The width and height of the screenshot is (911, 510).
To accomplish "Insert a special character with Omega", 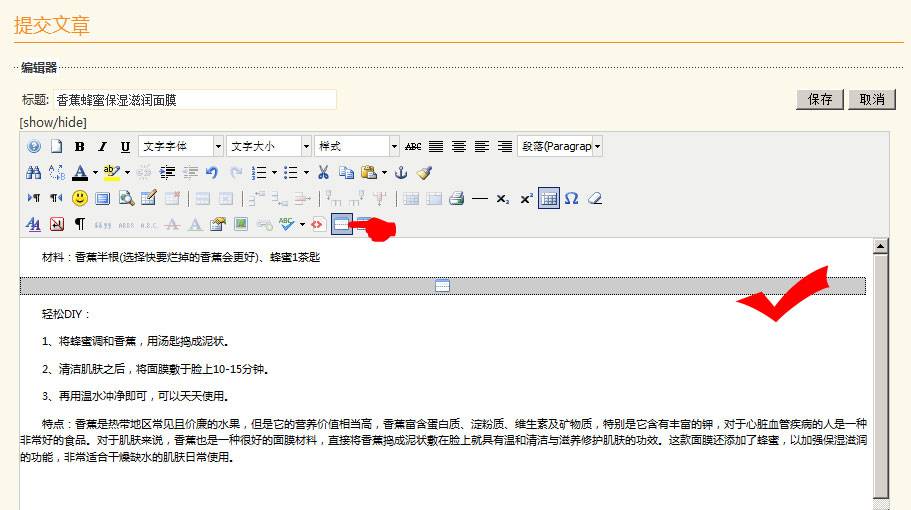I will click(x=572, y=199).
